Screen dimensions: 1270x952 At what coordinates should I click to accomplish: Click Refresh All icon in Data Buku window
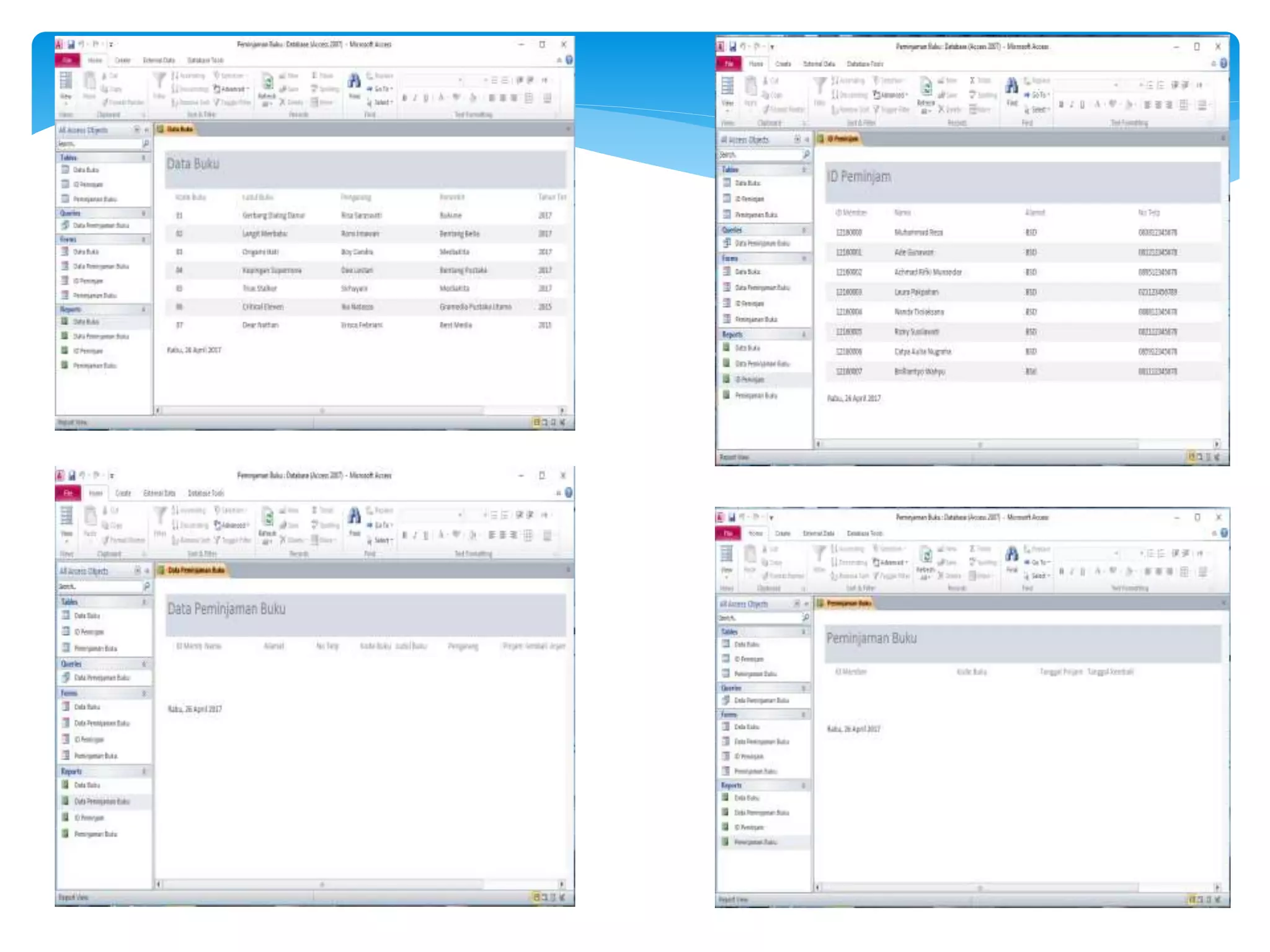pyautogui.click(x=267, y=84)
